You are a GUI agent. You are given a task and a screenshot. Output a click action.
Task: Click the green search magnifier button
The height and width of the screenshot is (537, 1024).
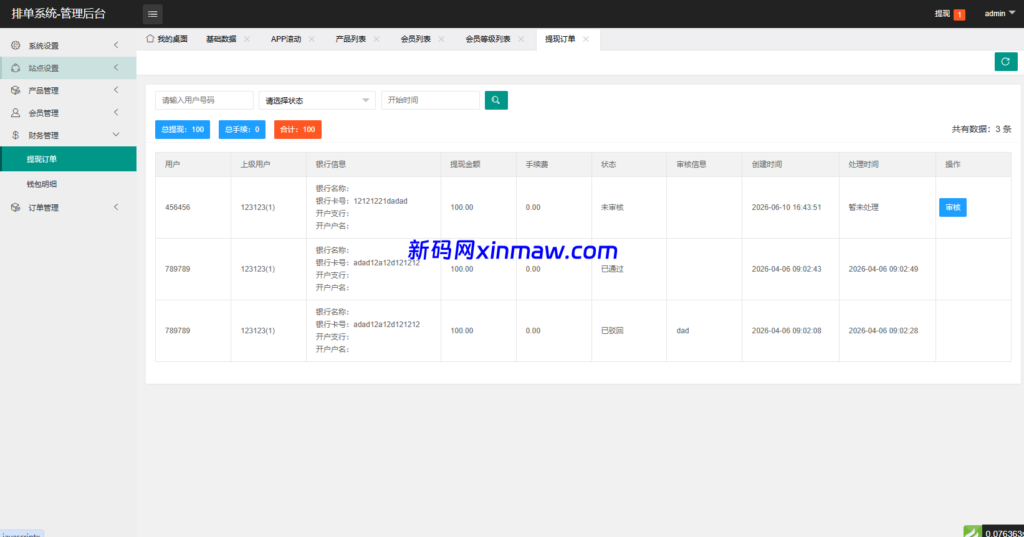coord(496,100)
